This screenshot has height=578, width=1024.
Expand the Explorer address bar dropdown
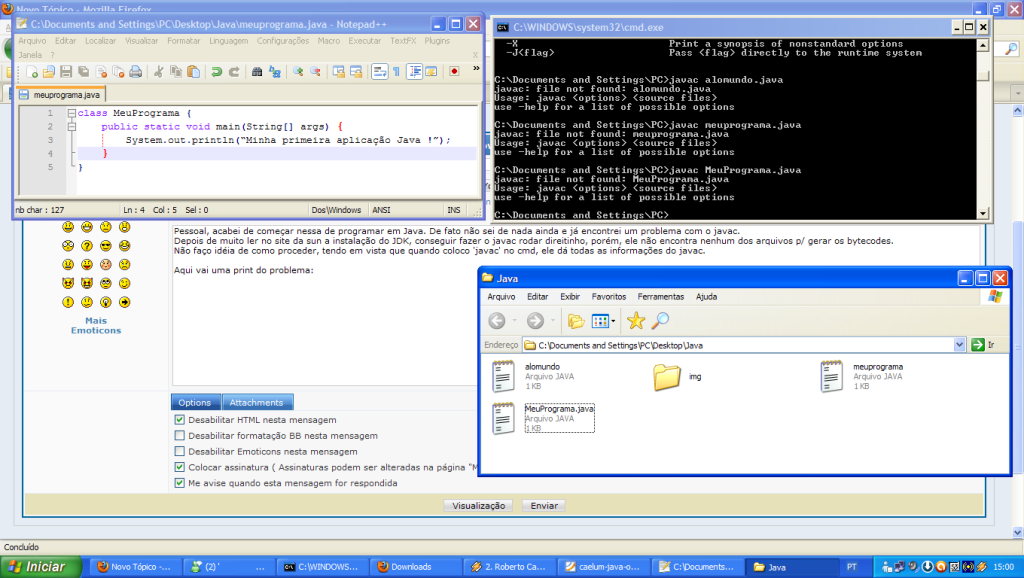(959, 345)
